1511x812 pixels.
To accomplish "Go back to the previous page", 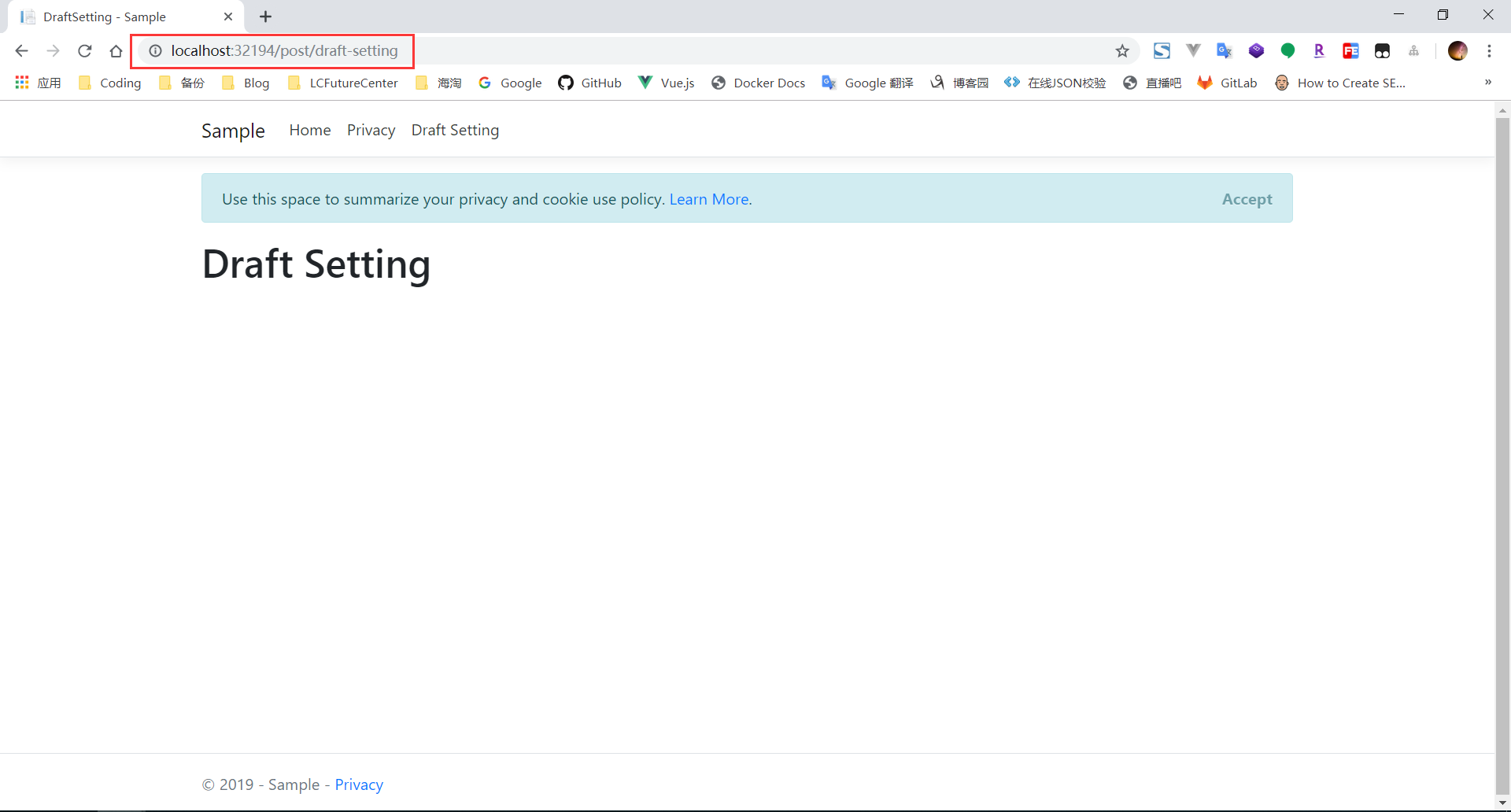I will coord(21,51).
